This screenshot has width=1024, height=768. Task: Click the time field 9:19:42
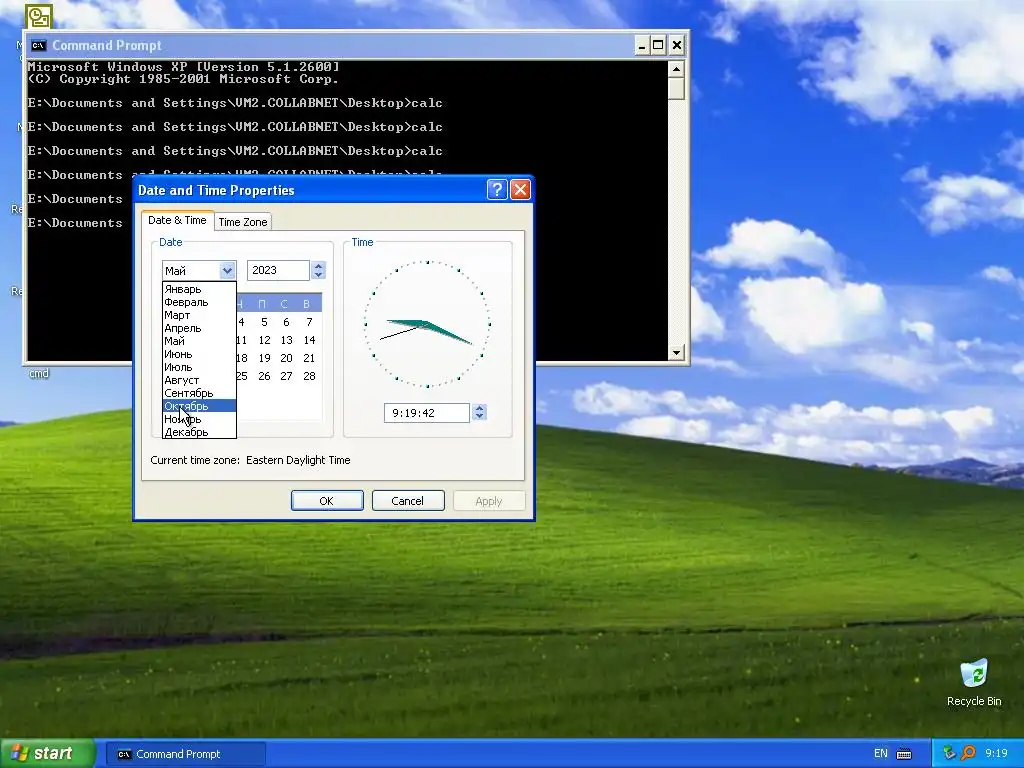tap(426, 413)
